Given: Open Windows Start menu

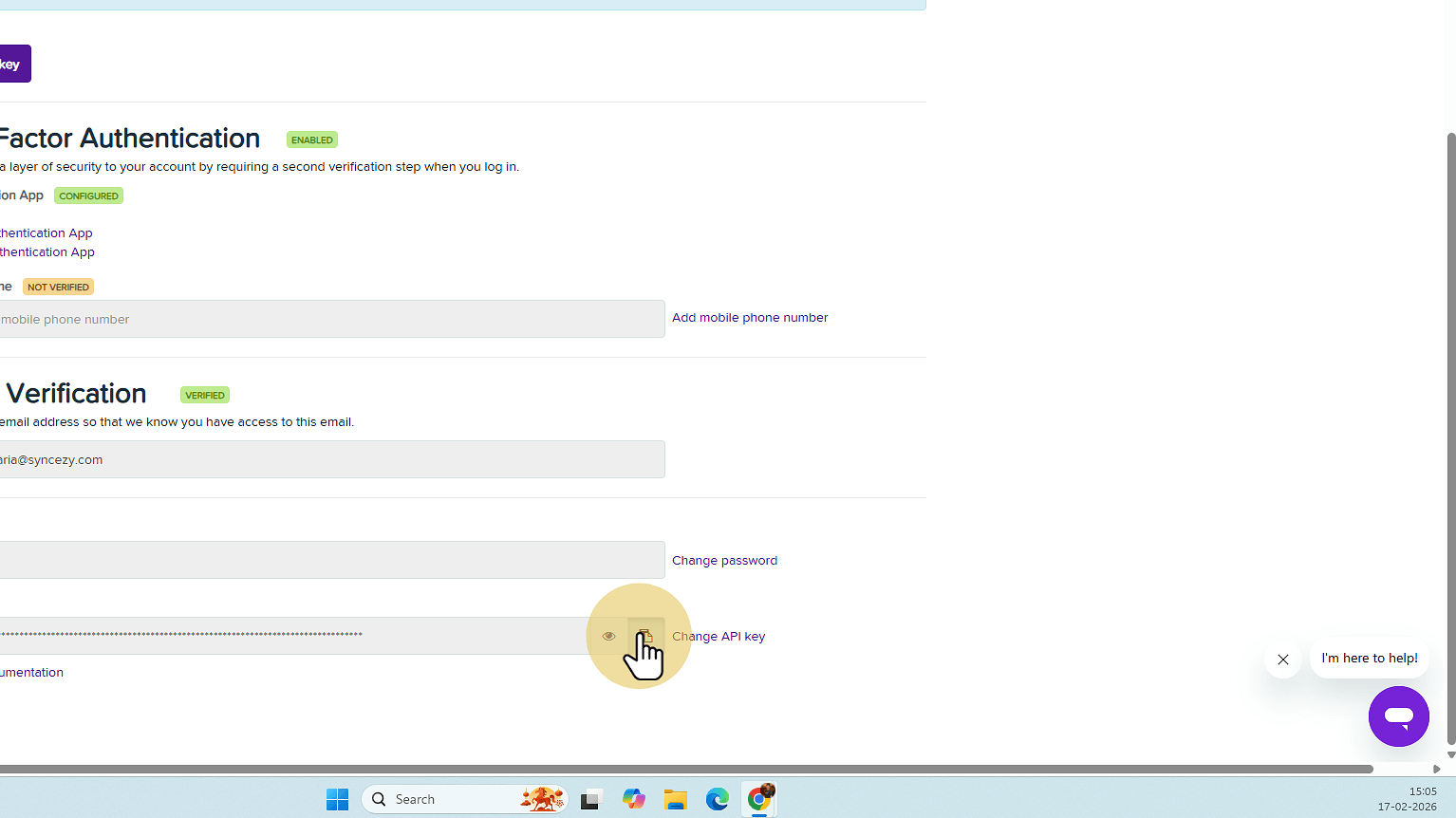Looking at the screenshot, I should click(337, 799).
